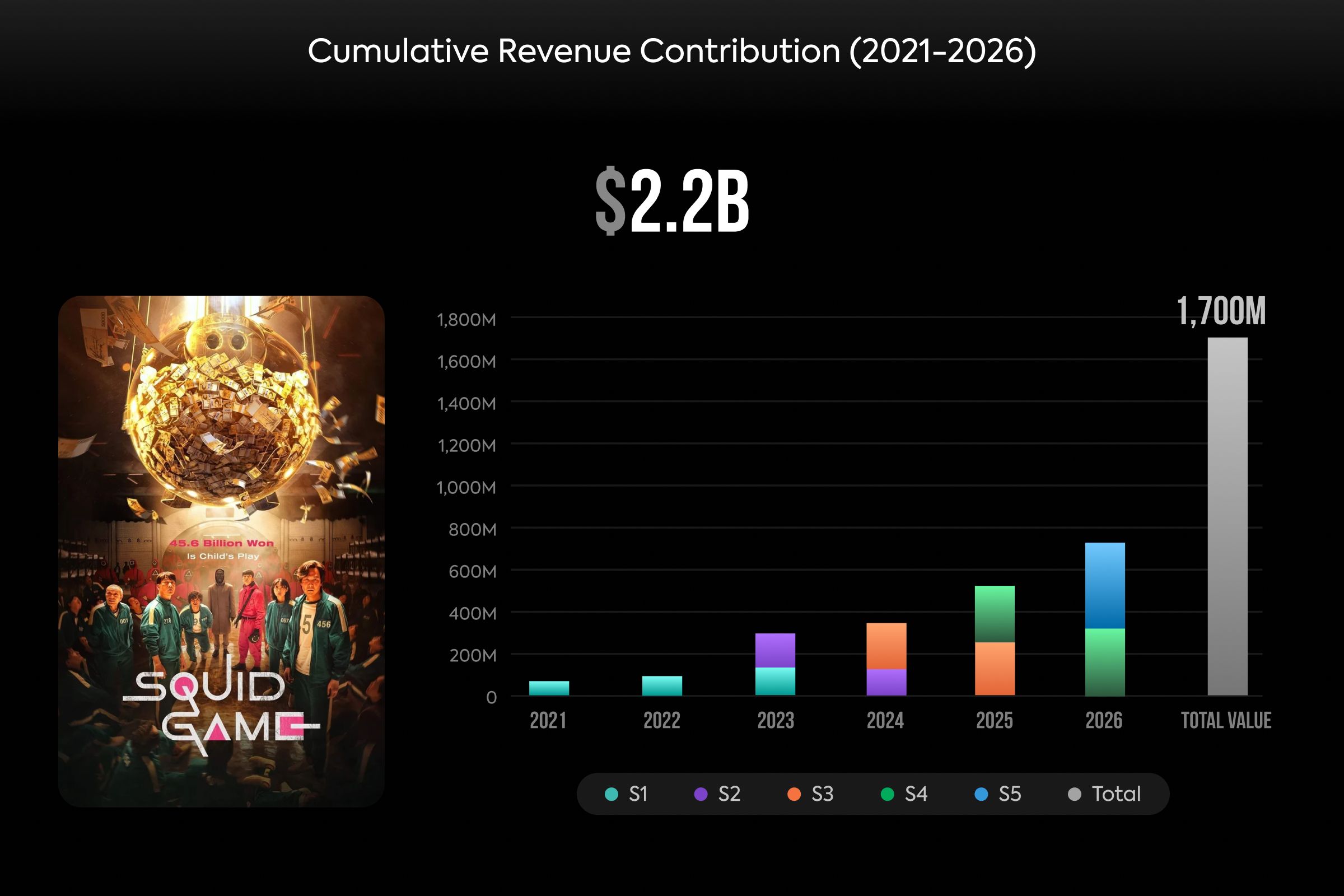Click the S3 orange legend dot

[794, 794]
